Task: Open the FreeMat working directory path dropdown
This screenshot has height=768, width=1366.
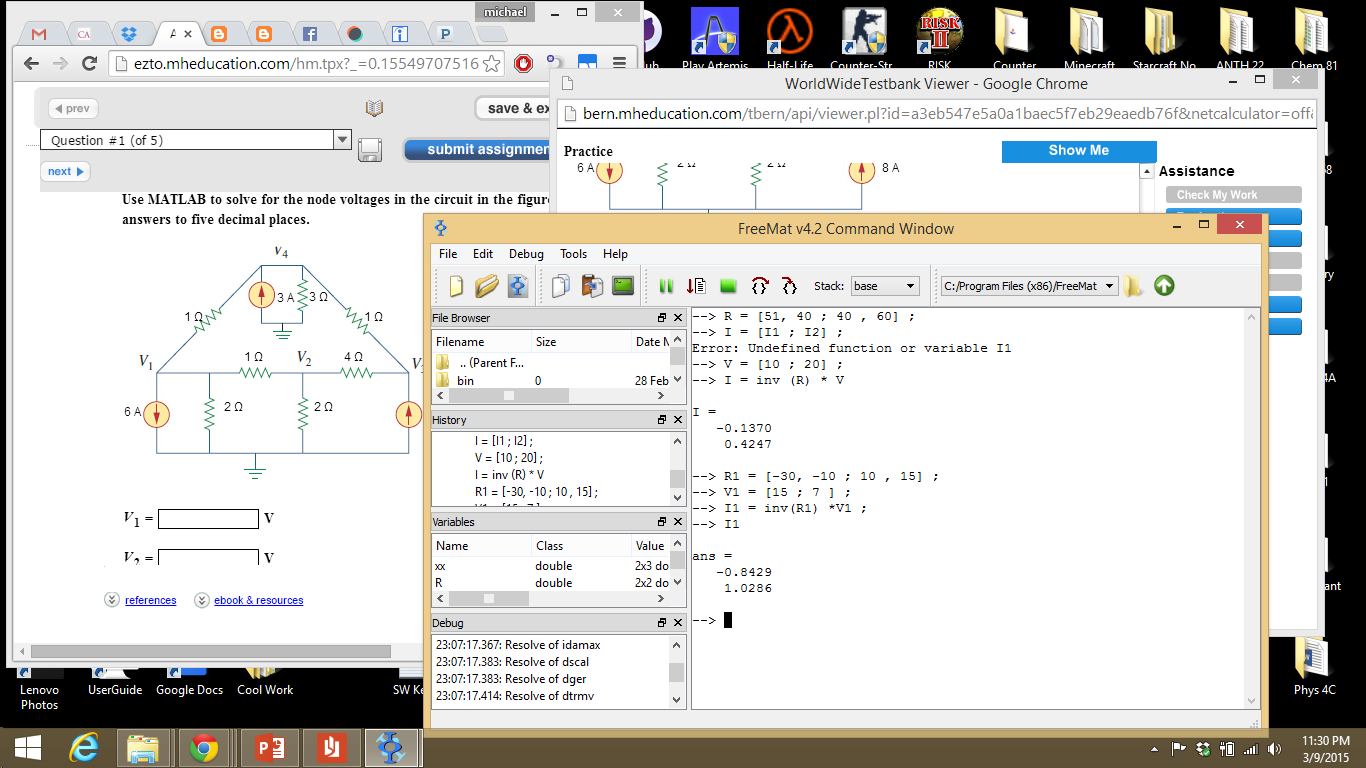Action: 1029,286
